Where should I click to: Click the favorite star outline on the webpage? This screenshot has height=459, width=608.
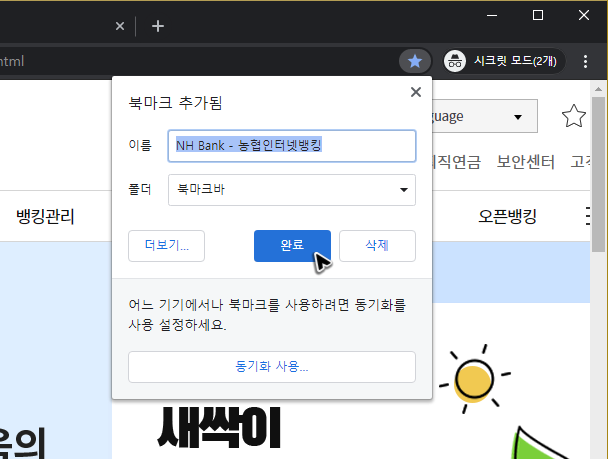click(x=573, y=116)
